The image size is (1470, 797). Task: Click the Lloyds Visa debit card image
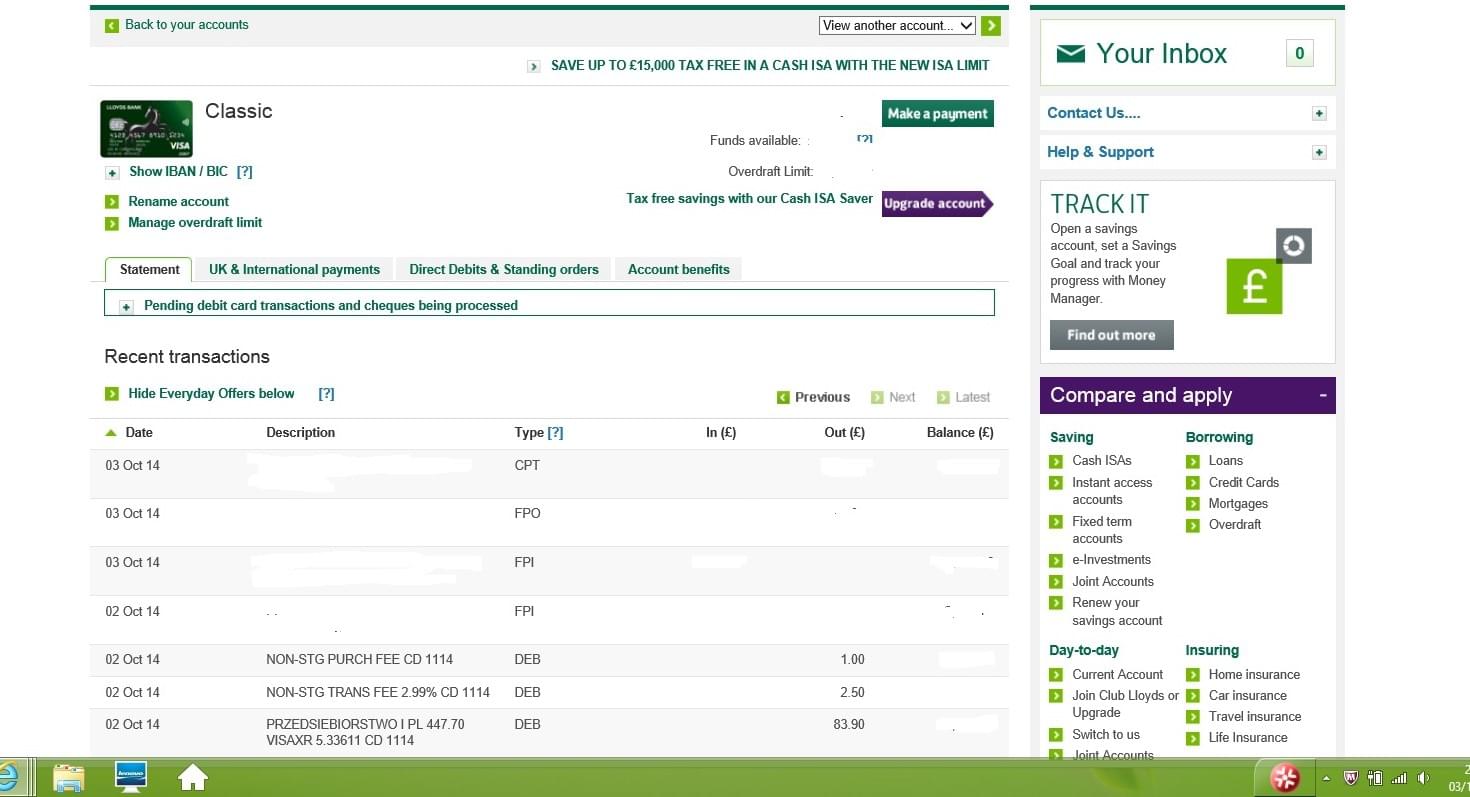point(146,129)
